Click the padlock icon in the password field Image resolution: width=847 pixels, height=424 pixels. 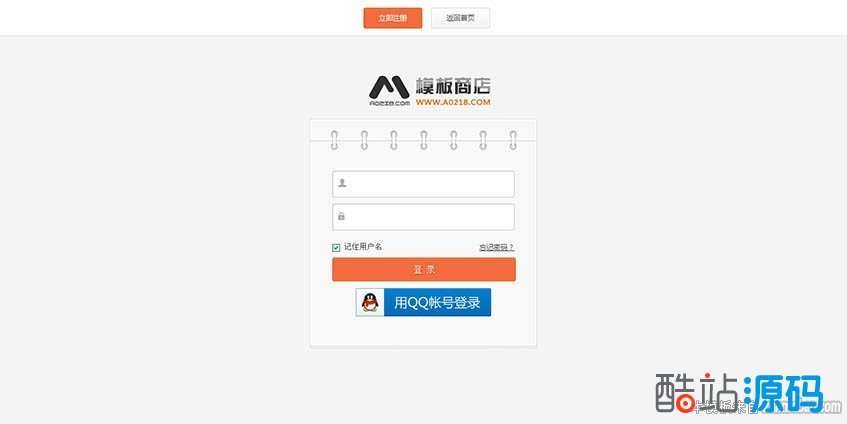[x=341, y=216]
